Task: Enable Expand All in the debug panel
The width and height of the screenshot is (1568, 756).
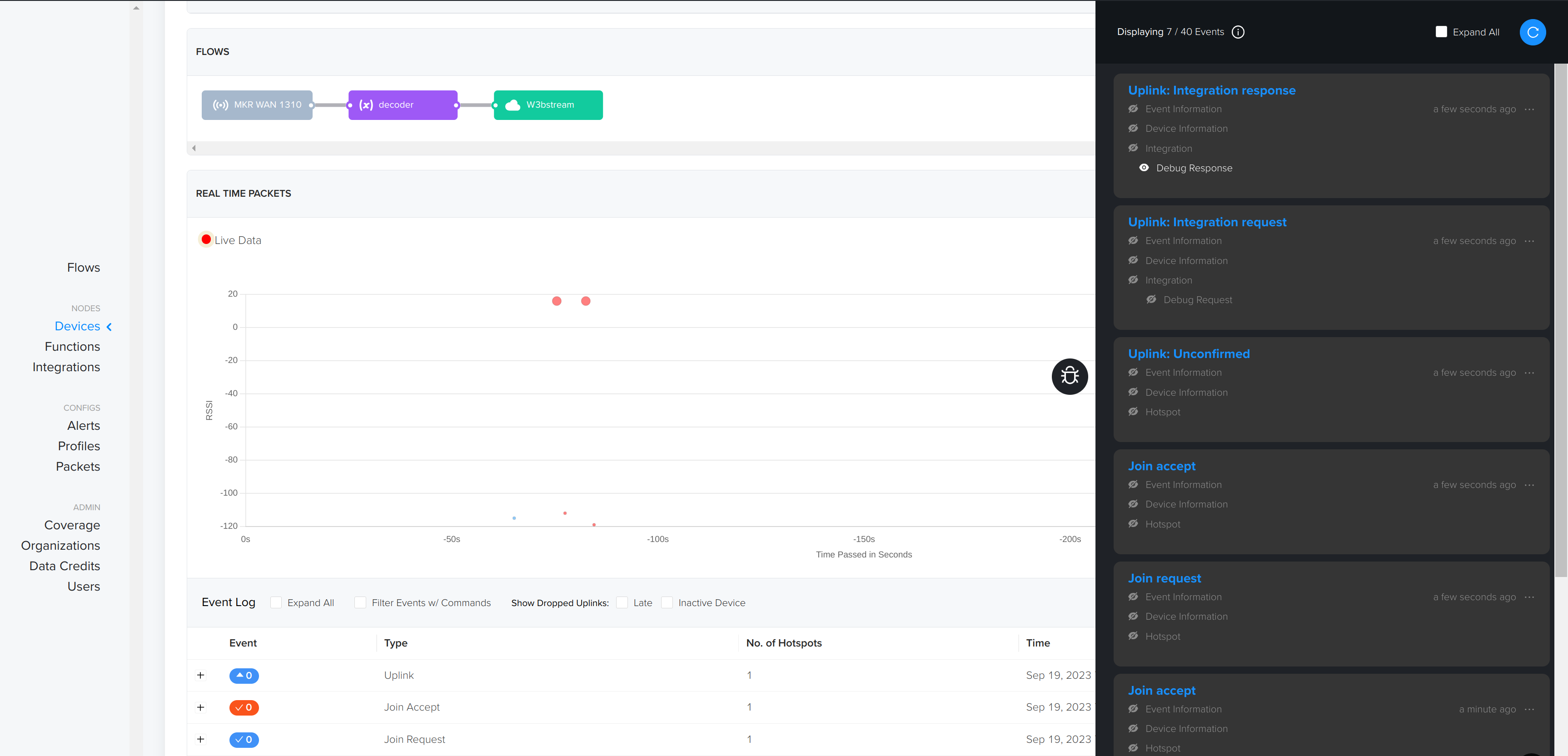Action: [x=1441, y=32]
